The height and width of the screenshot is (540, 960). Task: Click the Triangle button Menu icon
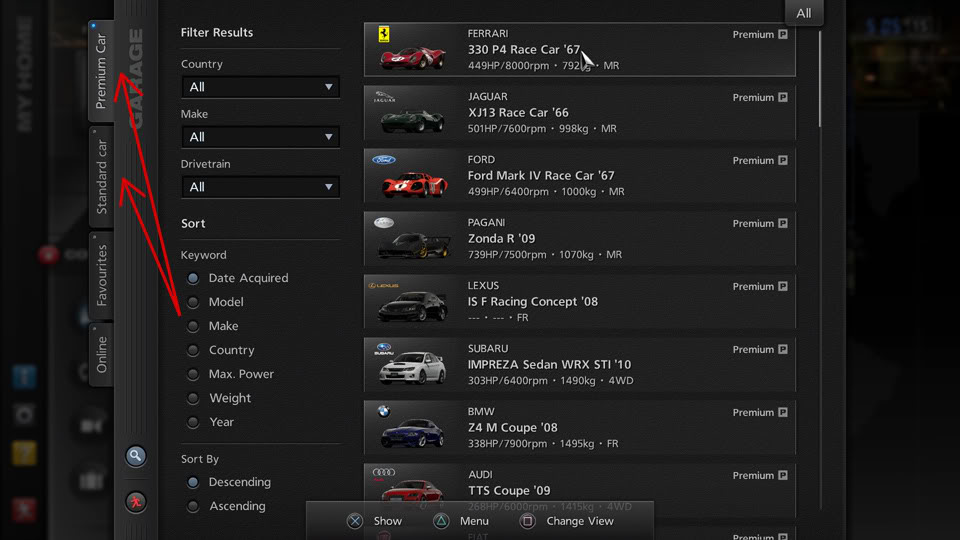(x=441, y=521)
